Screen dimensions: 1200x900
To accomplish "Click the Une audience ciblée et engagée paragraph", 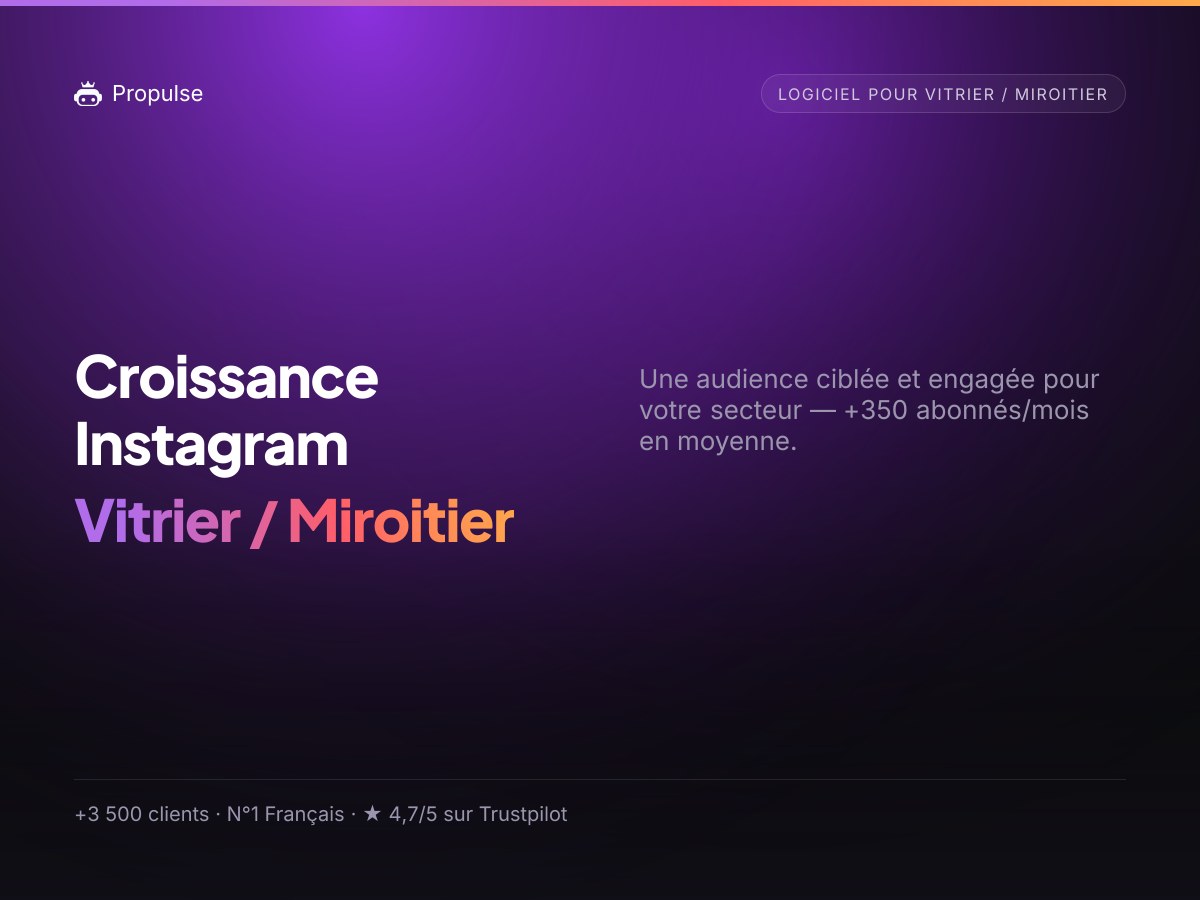I will click(x=869, y=410).
